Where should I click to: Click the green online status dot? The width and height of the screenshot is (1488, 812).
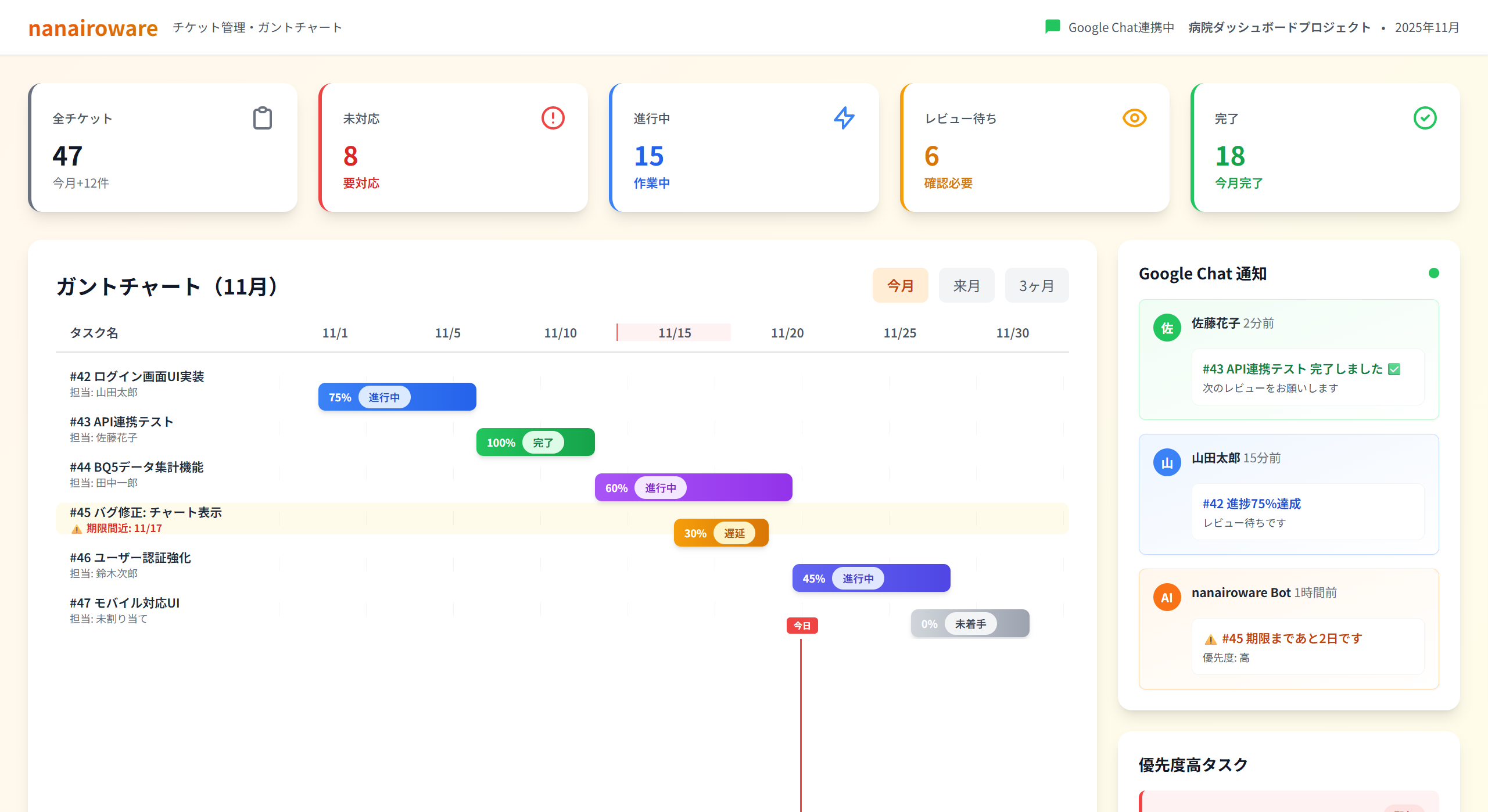(x=1433, y=273)
